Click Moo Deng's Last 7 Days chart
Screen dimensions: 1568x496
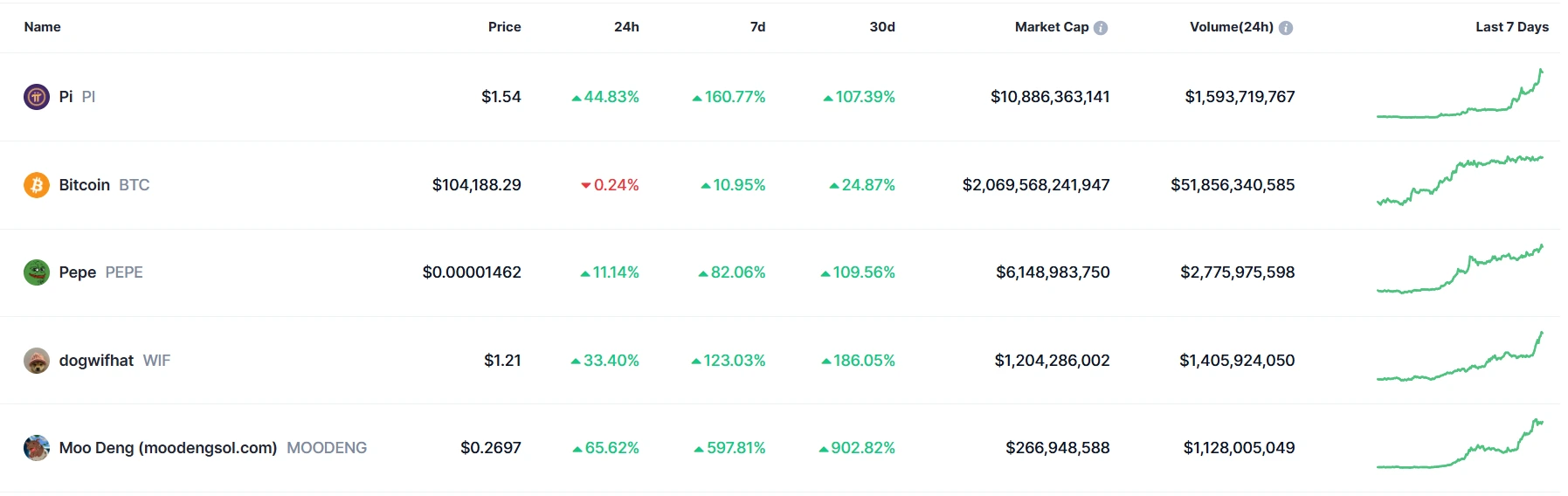[1460, 444]
